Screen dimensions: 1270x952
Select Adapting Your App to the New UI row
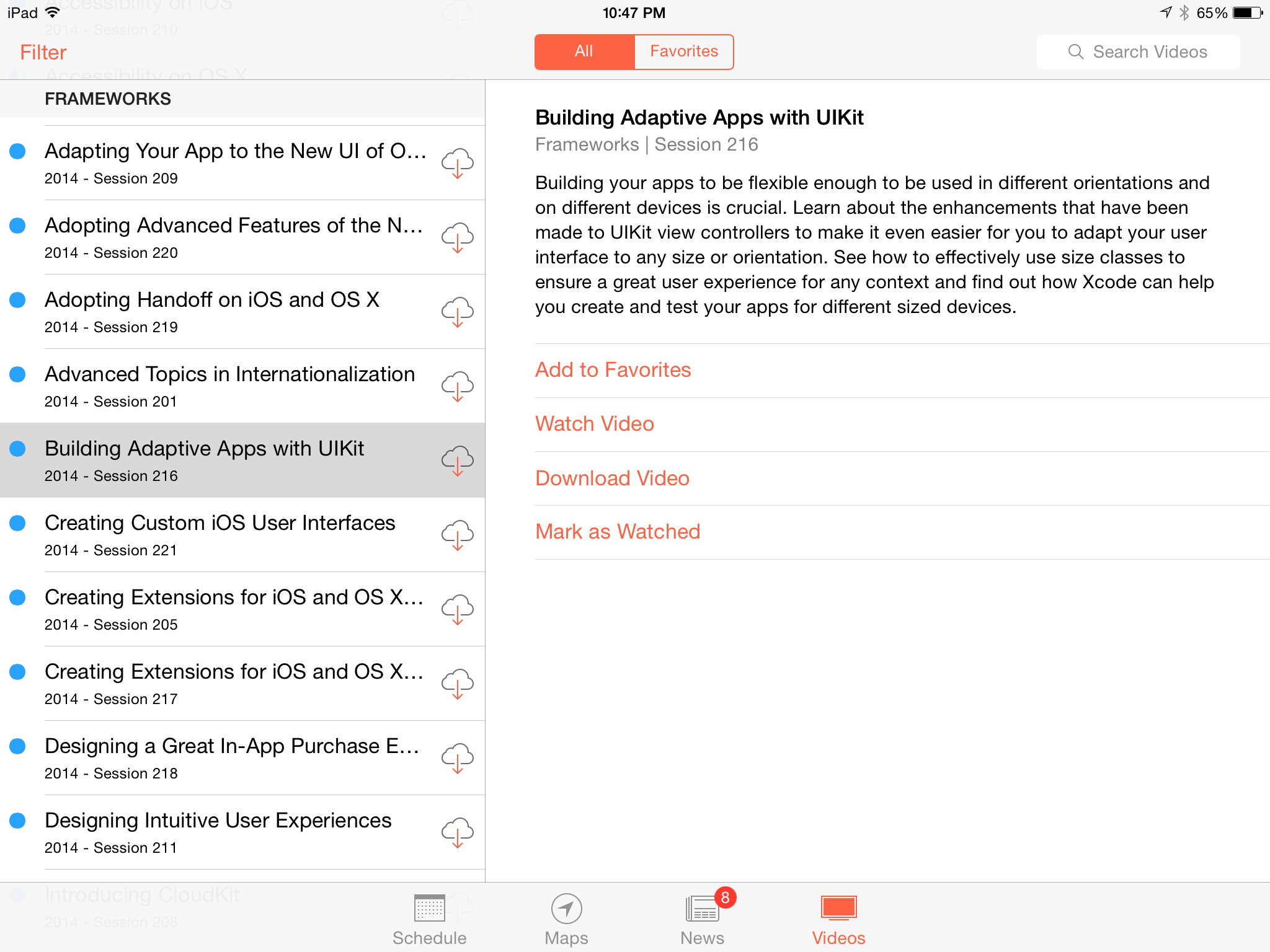(x=242, y=163)
